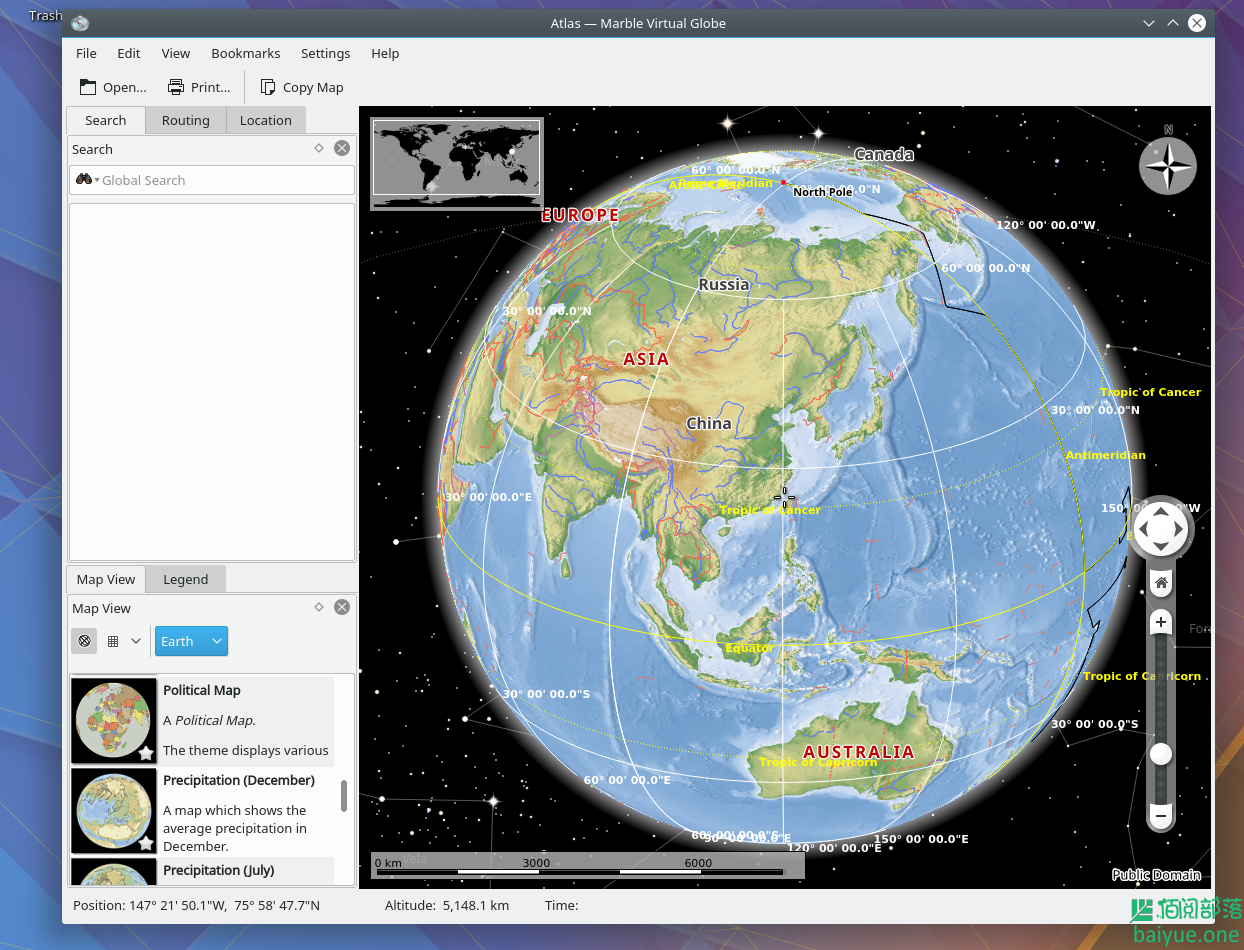This screenshot has height=950, width=1244.
Task: Toggle favorite star on Political Map
Action: (x=146, y=753)
